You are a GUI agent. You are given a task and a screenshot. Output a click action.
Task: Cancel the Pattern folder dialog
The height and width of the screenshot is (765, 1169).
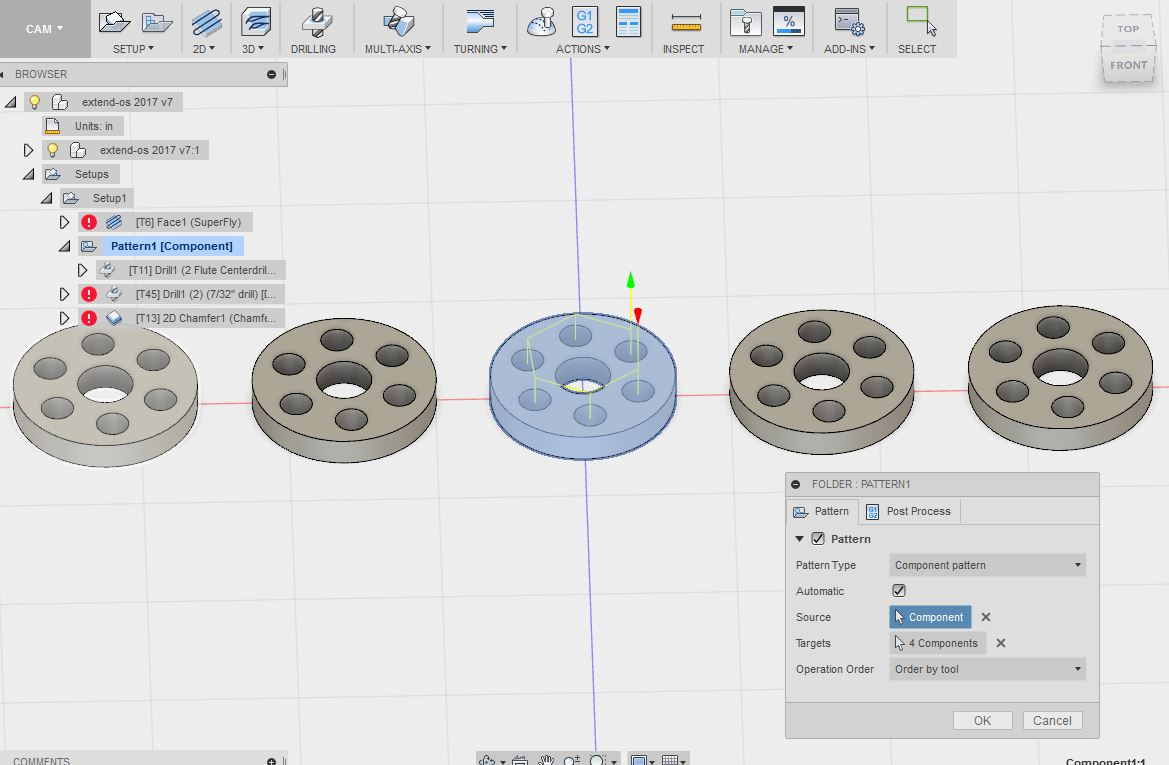pyautogui.click(x=1051, y=720)
